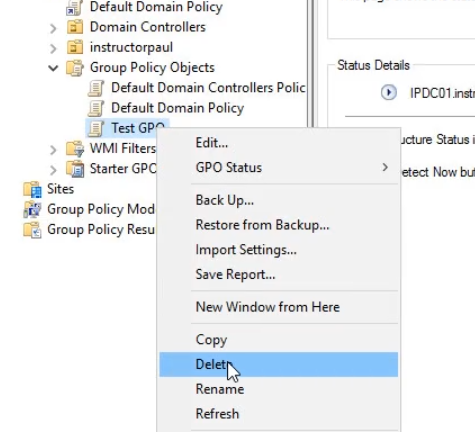Open the GPO Status submenu arrow
Image resolution: width=475 pixels, height=432 pixels.
point(385,167)
